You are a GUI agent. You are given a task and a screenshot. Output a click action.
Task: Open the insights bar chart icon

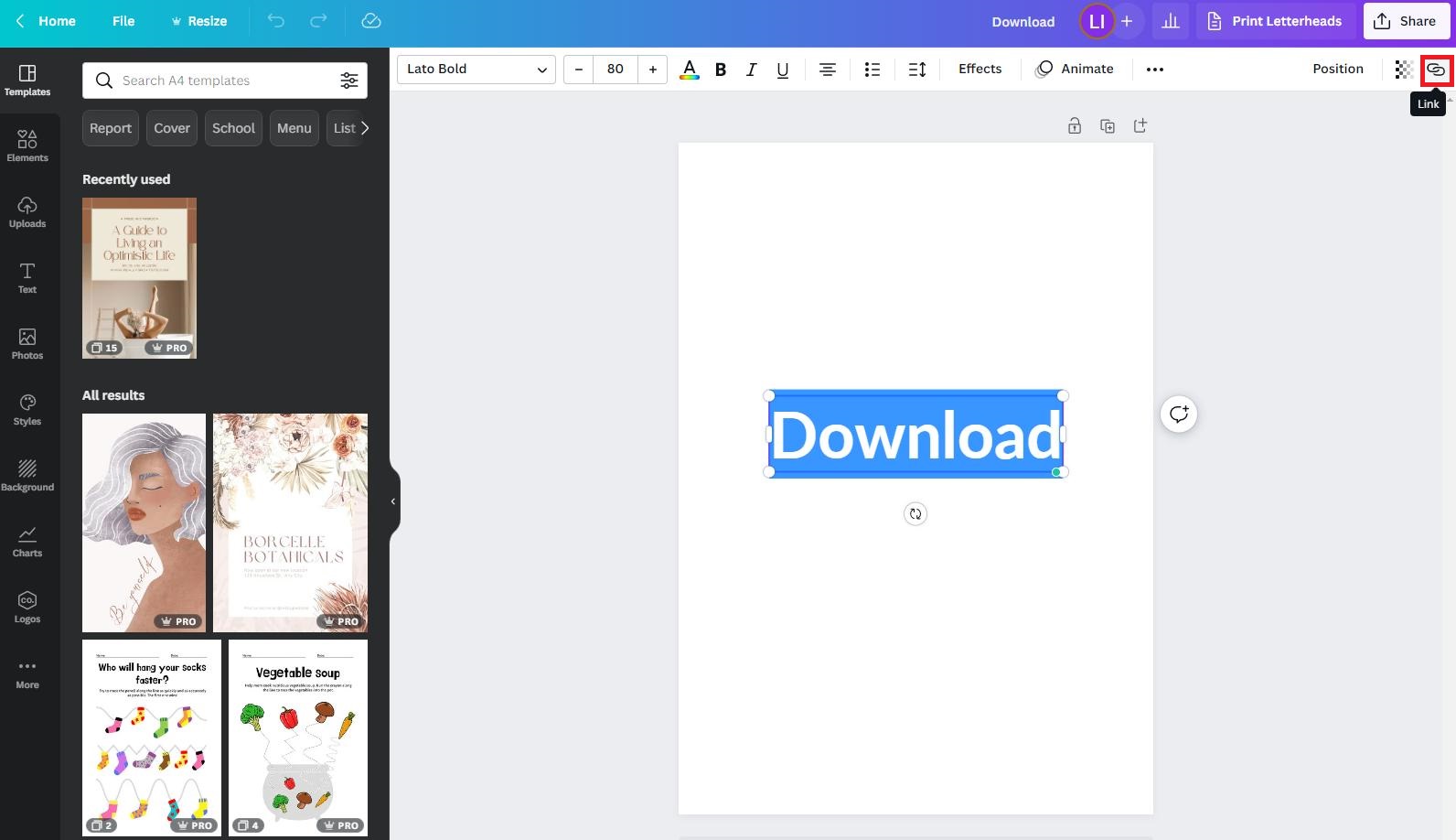(1171, 21)
